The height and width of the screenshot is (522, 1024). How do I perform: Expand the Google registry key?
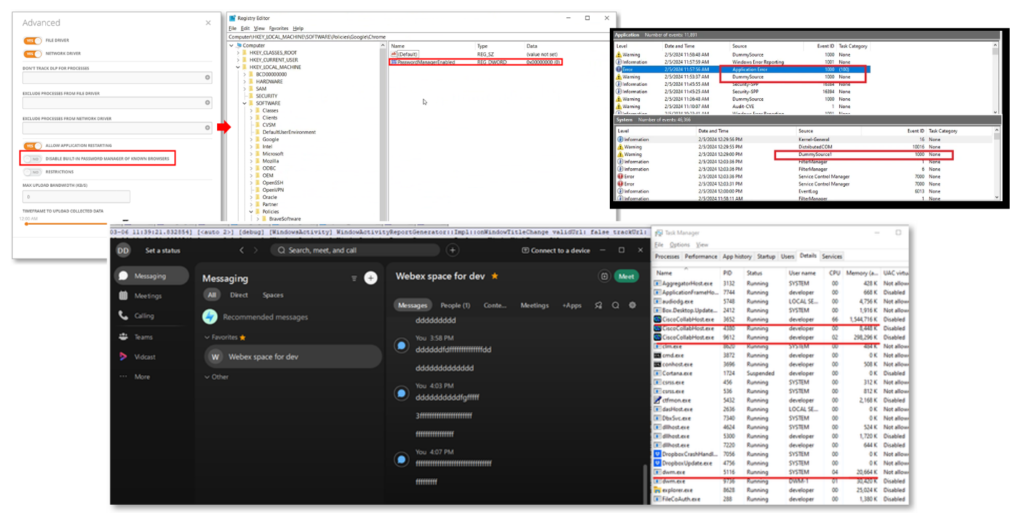point(250,139)
